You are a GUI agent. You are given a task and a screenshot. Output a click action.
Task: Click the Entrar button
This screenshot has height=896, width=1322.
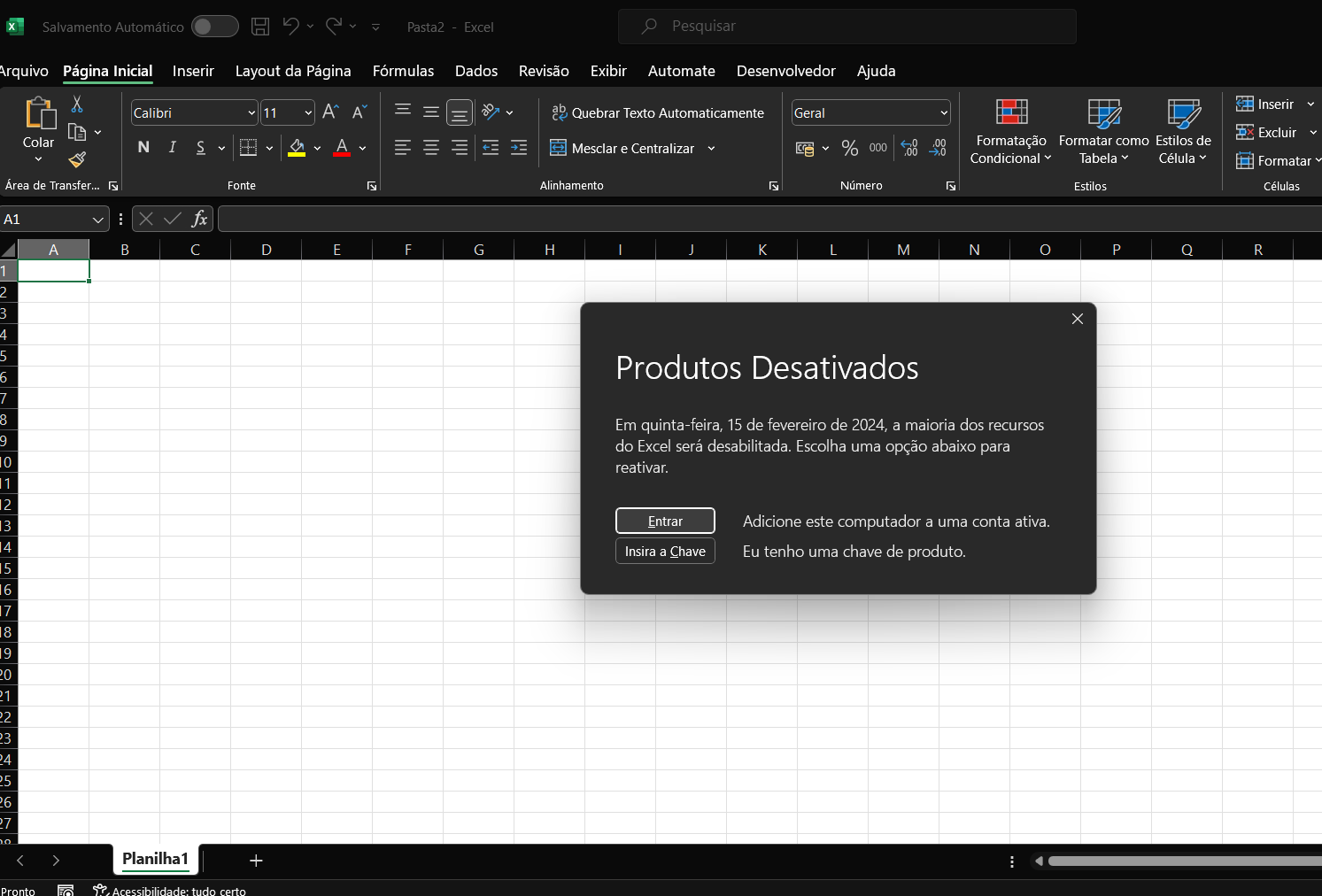point(665,521)
